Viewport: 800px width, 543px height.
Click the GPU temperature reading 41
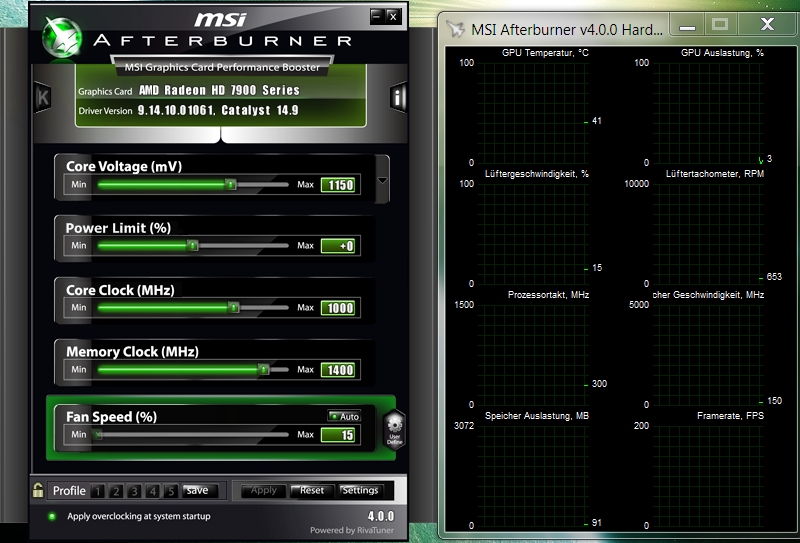(x=596, y=121)
